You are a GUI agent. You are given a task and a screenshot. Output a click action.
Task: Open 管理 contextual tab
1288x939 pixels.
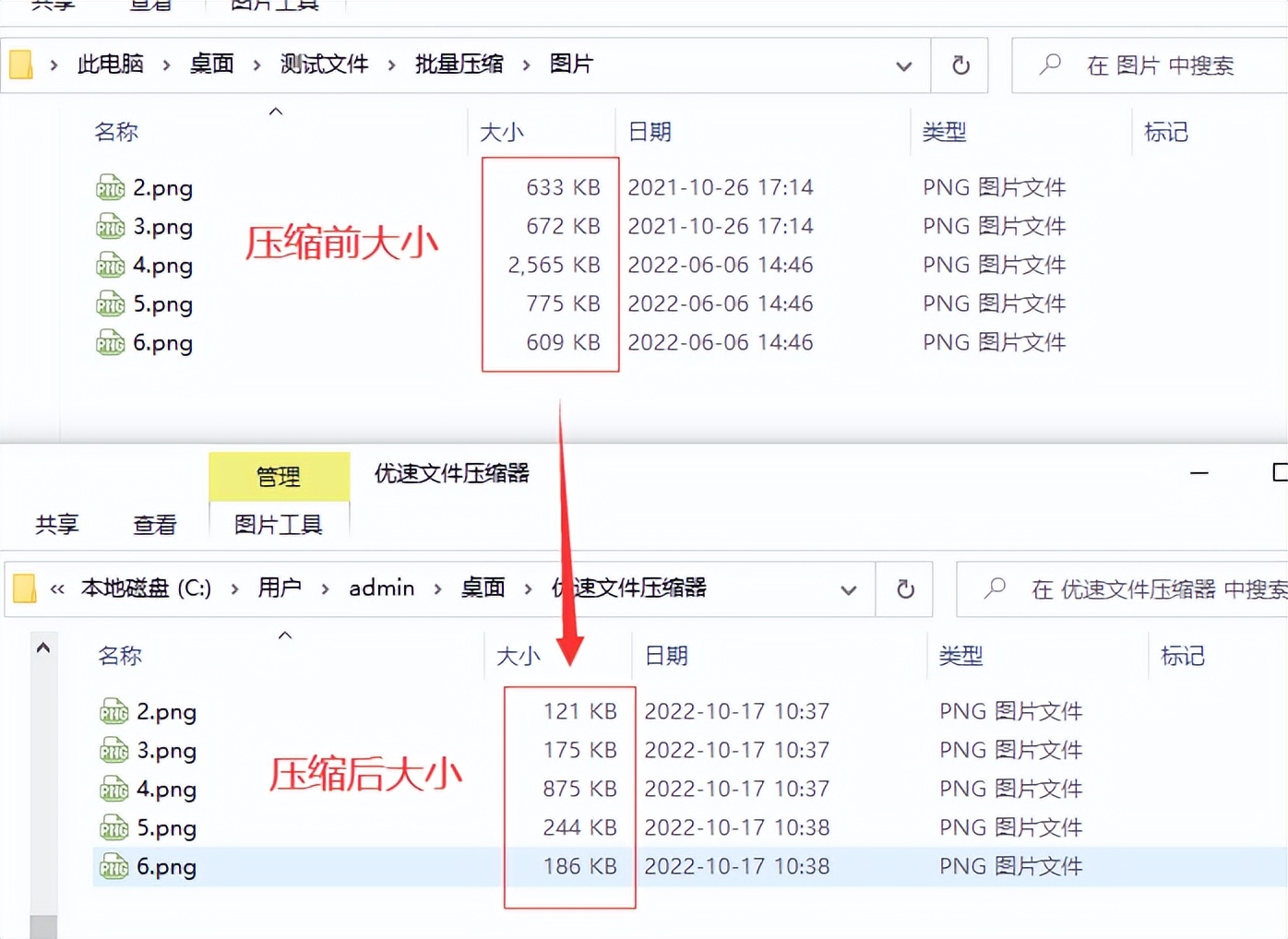point(279,477)
